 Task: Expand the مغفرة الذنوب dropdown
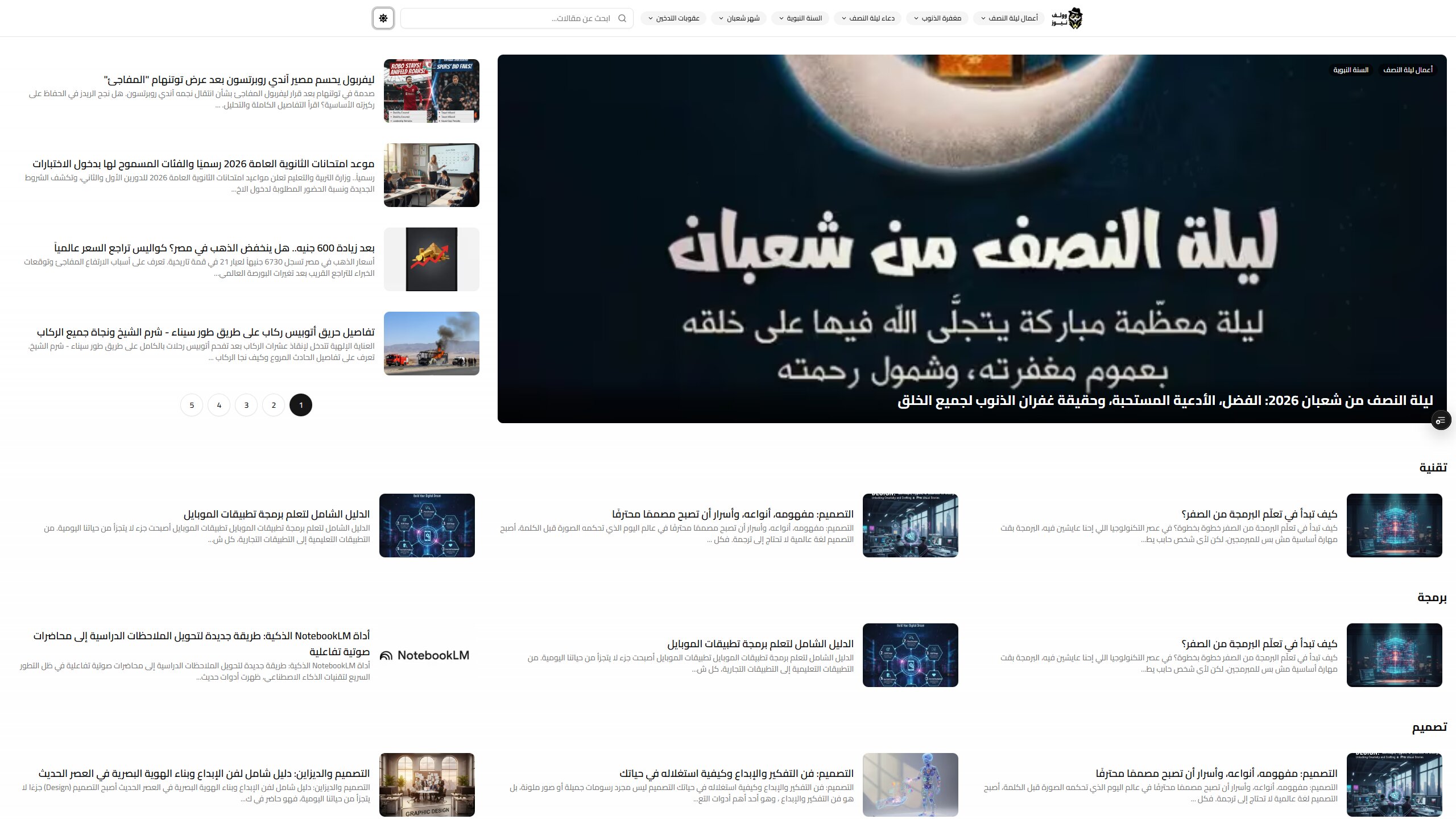click(x=937, y=18)
